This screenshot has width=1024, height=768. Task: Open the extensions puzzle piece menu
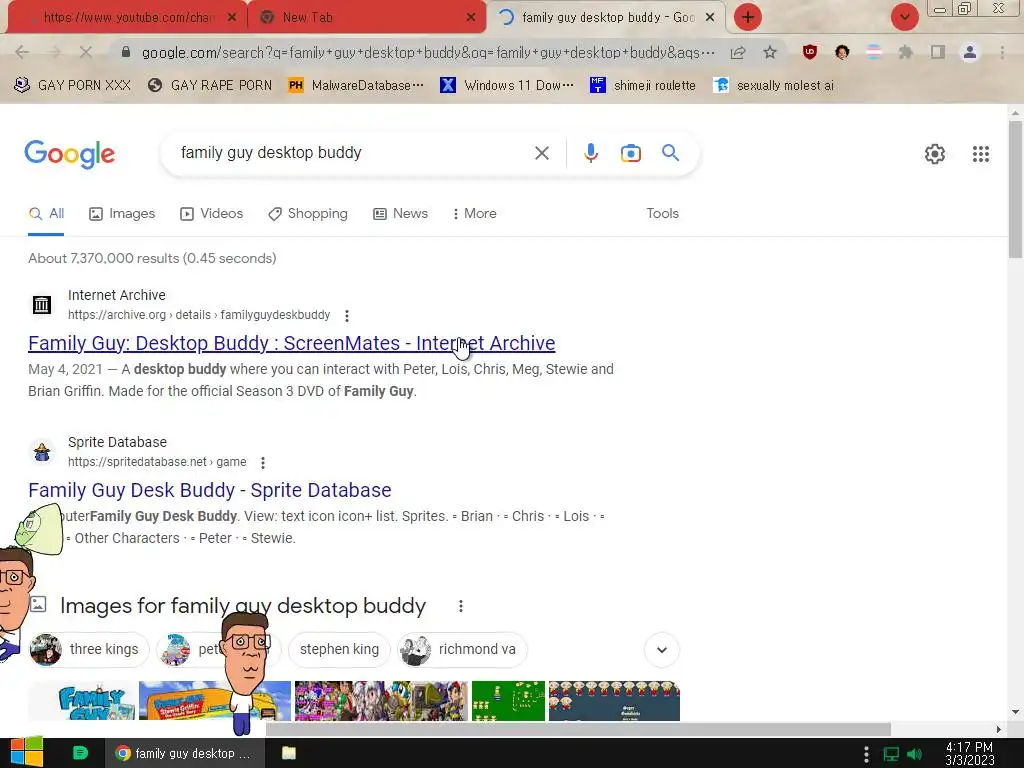click(905, 52)
